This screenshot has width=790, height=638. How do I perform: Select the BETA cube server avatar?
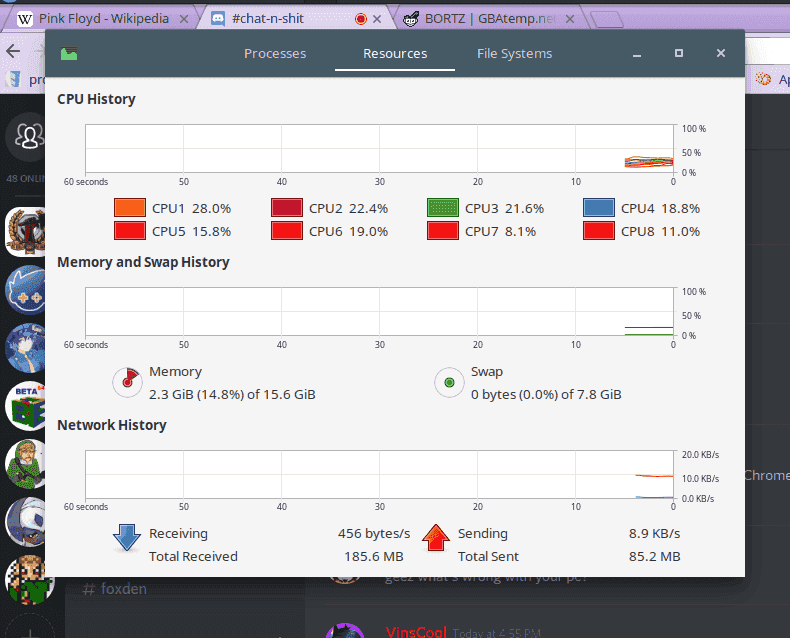(x=26, y=406)
